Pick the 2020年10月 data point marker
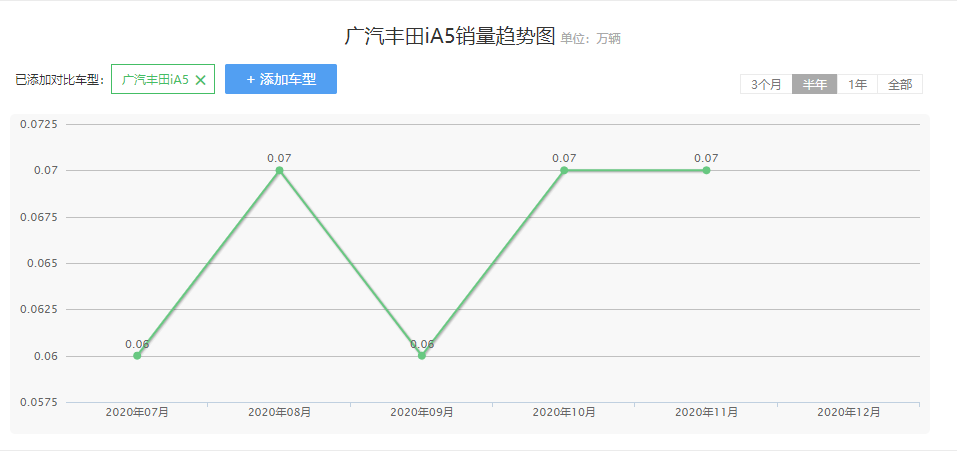This screenshot has width=957, height=451. click(564, 171)
